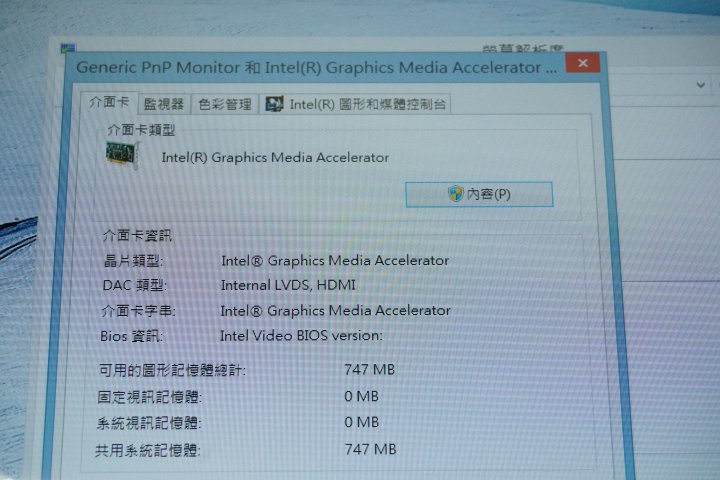Viewport: 720px width, 480px height.
Task: Click the 介面卡類型 group heading
Action: [x=141, y=130]
